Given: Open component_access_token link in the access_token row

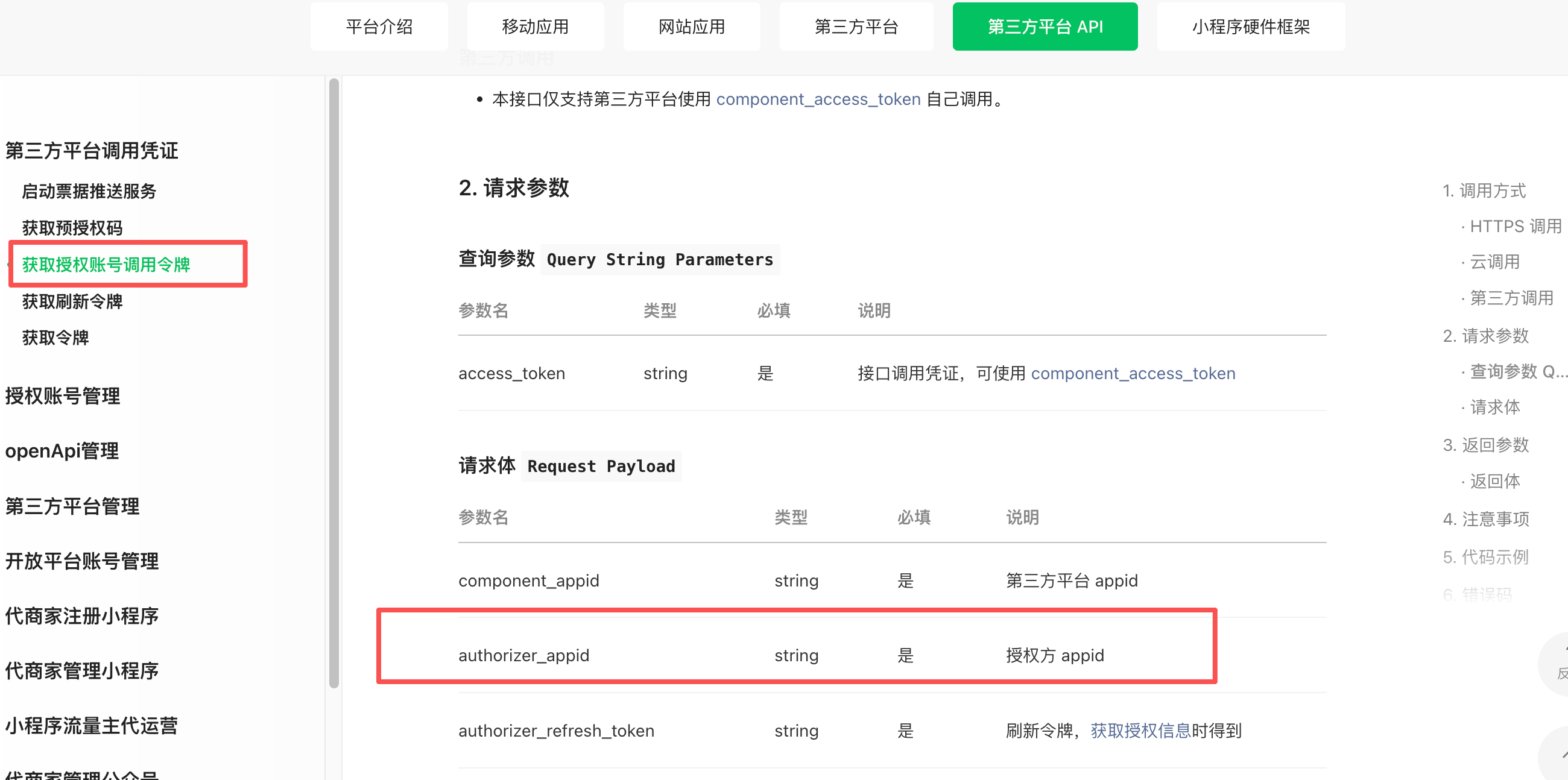Looking at the screenshot, I should point(1132,373).
